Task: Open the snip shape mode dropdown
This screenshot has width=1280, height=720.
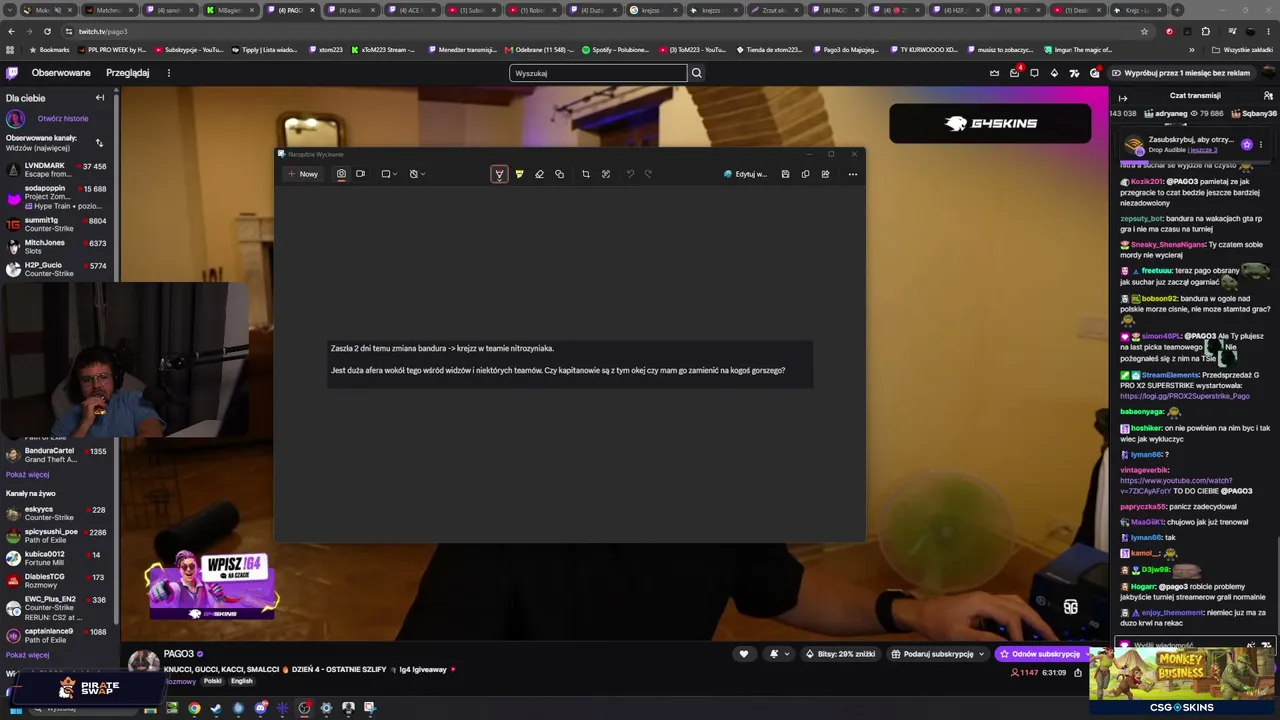Action: tap(389, 174)
